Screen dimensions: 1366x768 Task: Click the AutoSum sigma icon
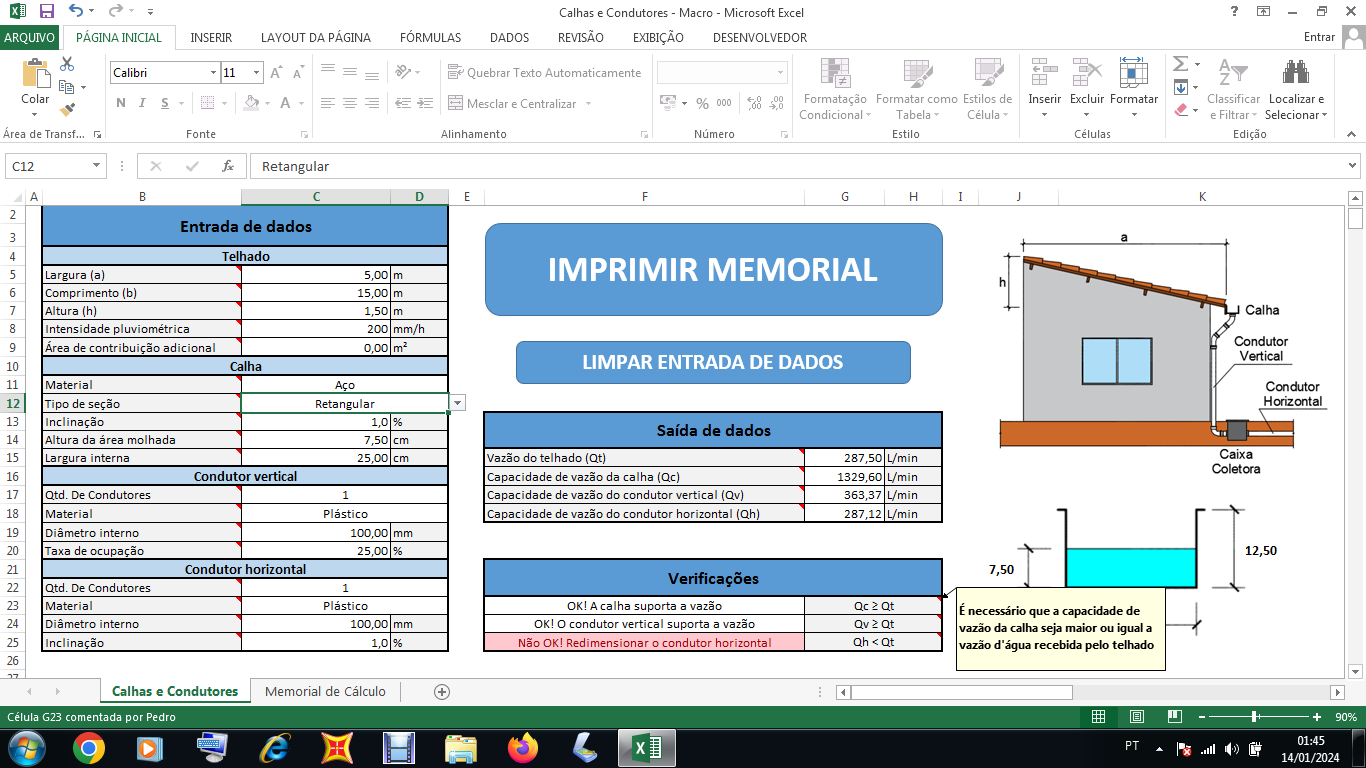[x=1180, y=64]
